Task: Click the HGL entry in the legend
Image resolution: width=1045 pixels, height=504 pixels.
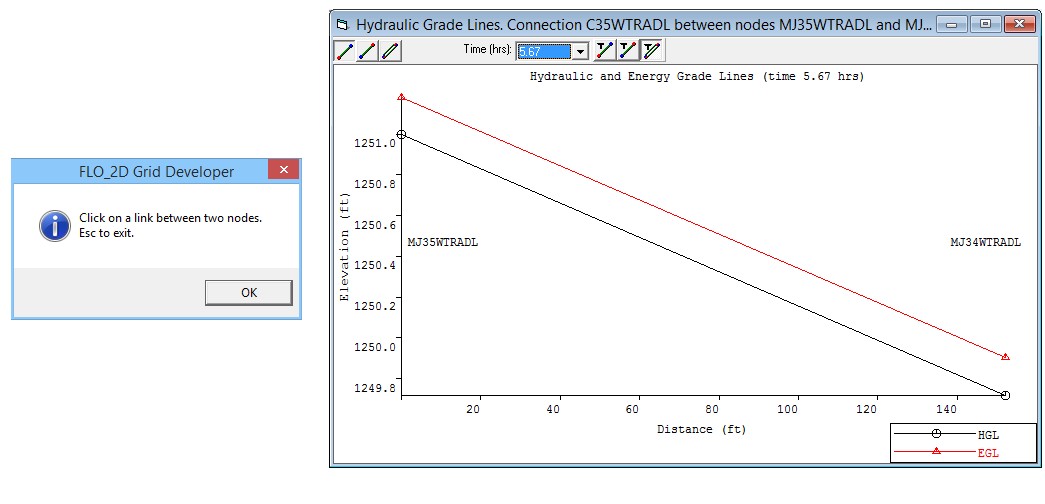Action: 988,435
